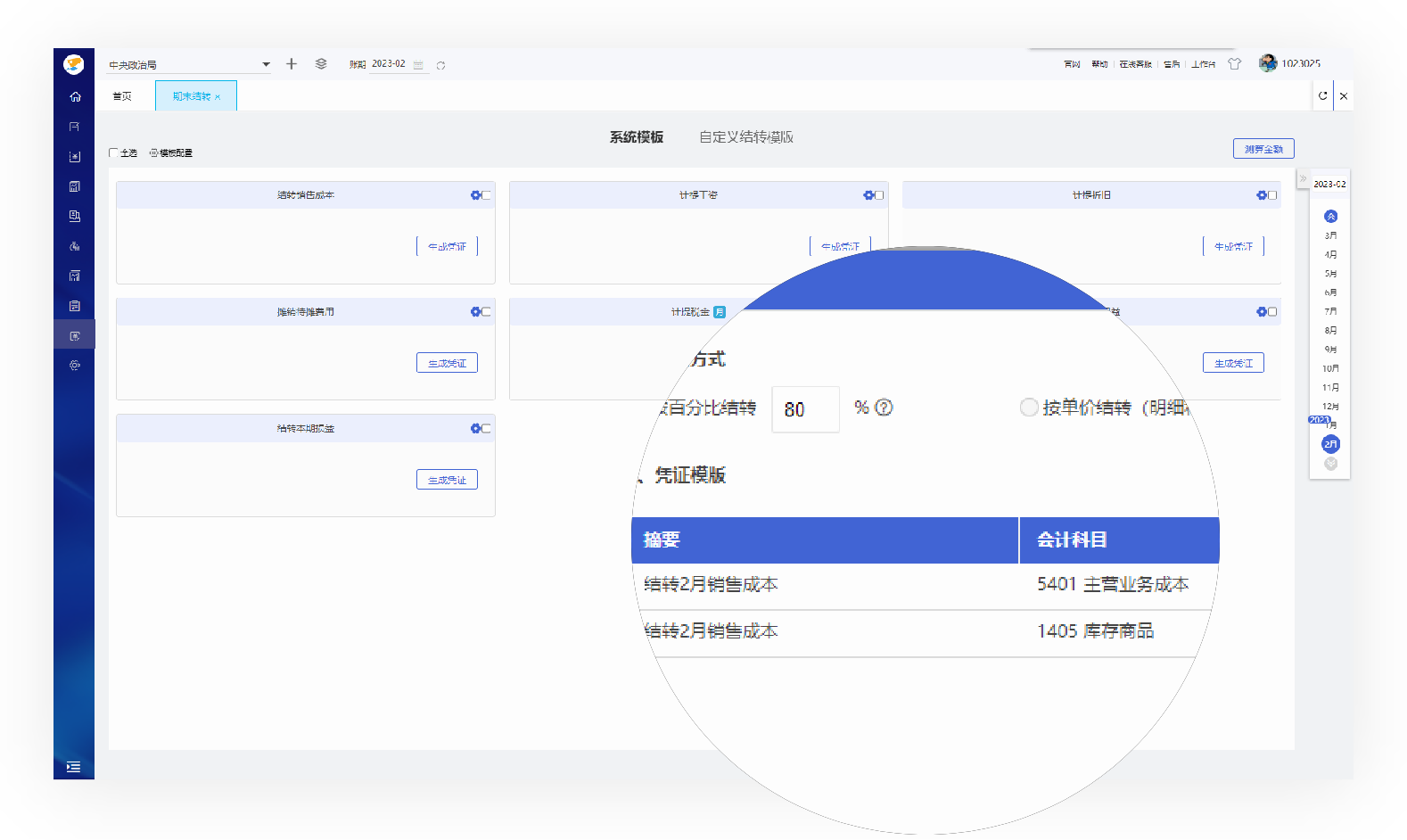The width and height of the screenshot is (1407, 840).
Task: Click the blue up-arrow circle in the month timeline
Action: [1330, 216]
